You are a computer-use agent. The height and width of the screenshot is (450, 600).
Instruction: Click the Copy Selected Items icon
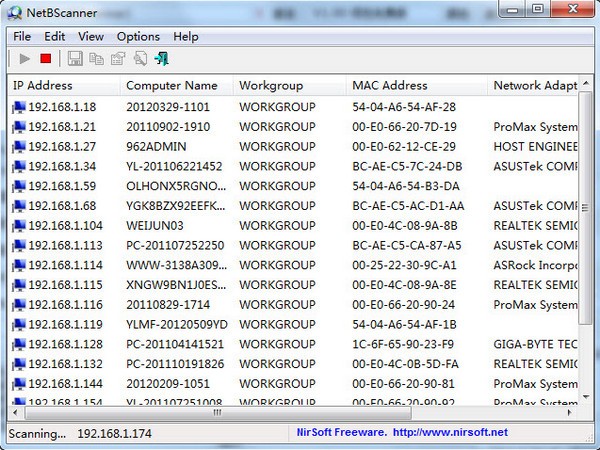point(97,59)
